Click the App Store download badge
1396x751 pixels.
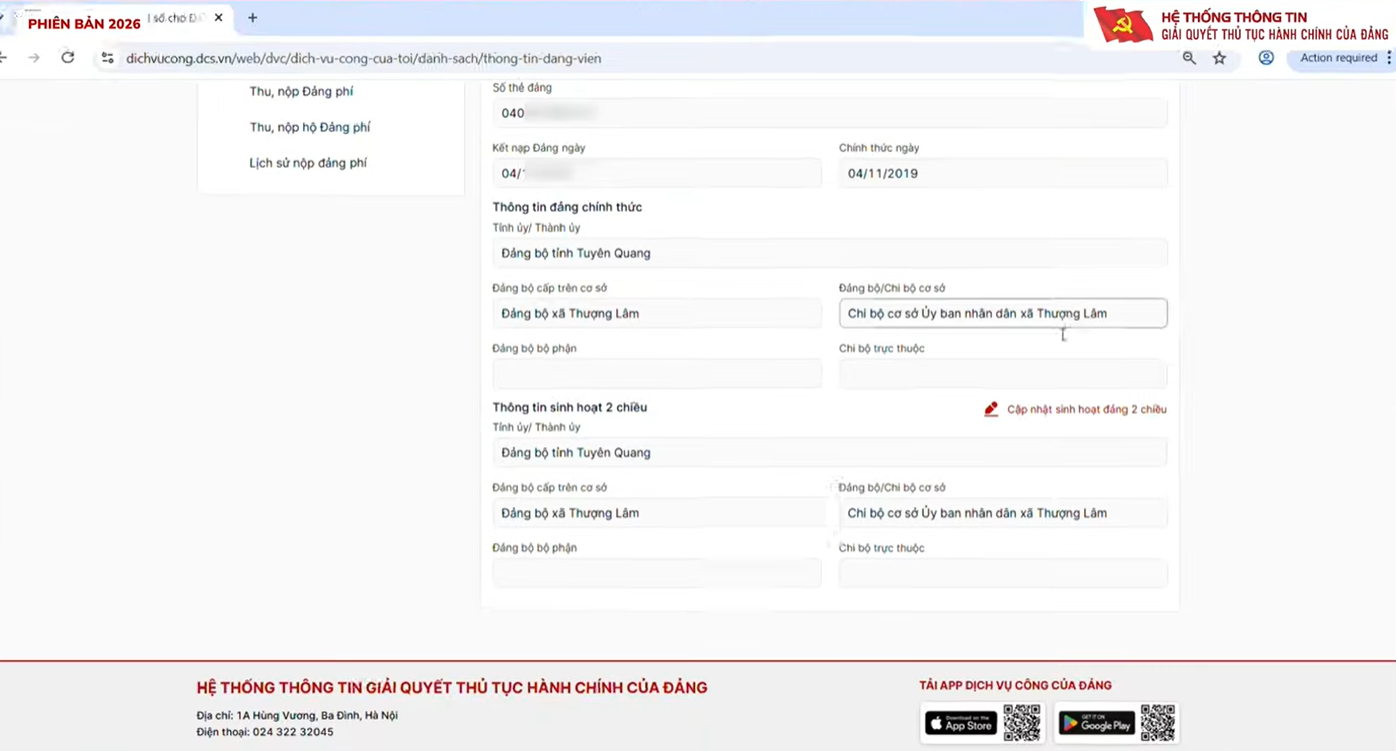[x=961, y=723]
